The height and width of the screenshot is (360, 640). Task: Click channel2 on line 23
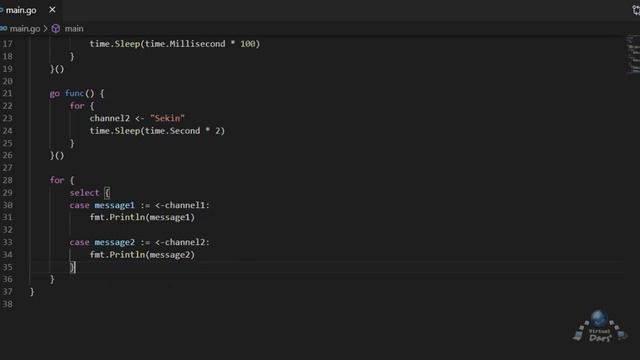[109, 118]
